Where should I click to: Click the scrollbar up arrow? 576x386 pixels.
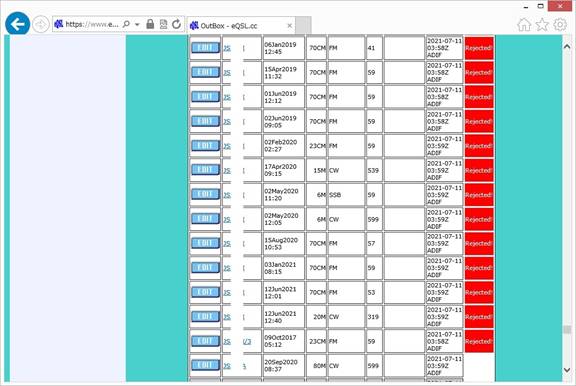coord(567,46)
